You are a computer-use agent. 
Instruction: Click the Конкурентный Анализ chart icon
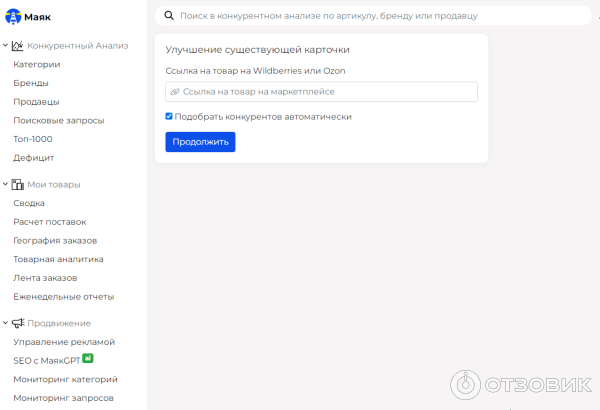(18, 46)
